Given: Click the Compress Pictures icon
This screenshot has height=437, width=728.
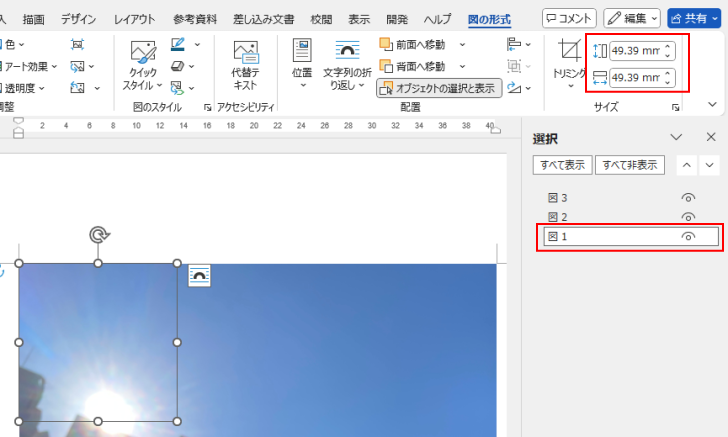Looking at the screenshot, I should point(77,44).
